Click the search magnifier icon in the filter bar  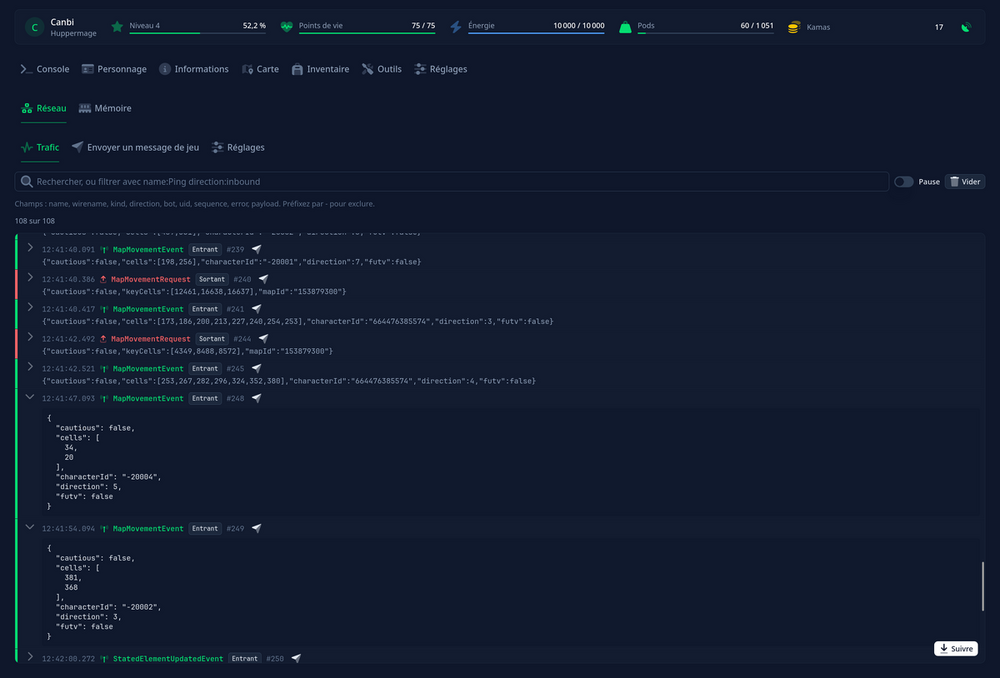click(x=26, y=182)
